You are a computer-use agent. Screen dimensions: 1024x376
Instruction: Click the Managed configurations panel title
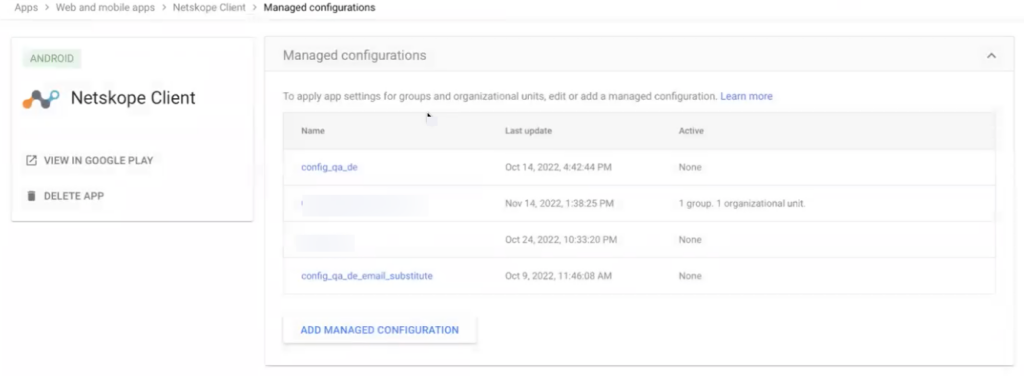coord(355,55)
